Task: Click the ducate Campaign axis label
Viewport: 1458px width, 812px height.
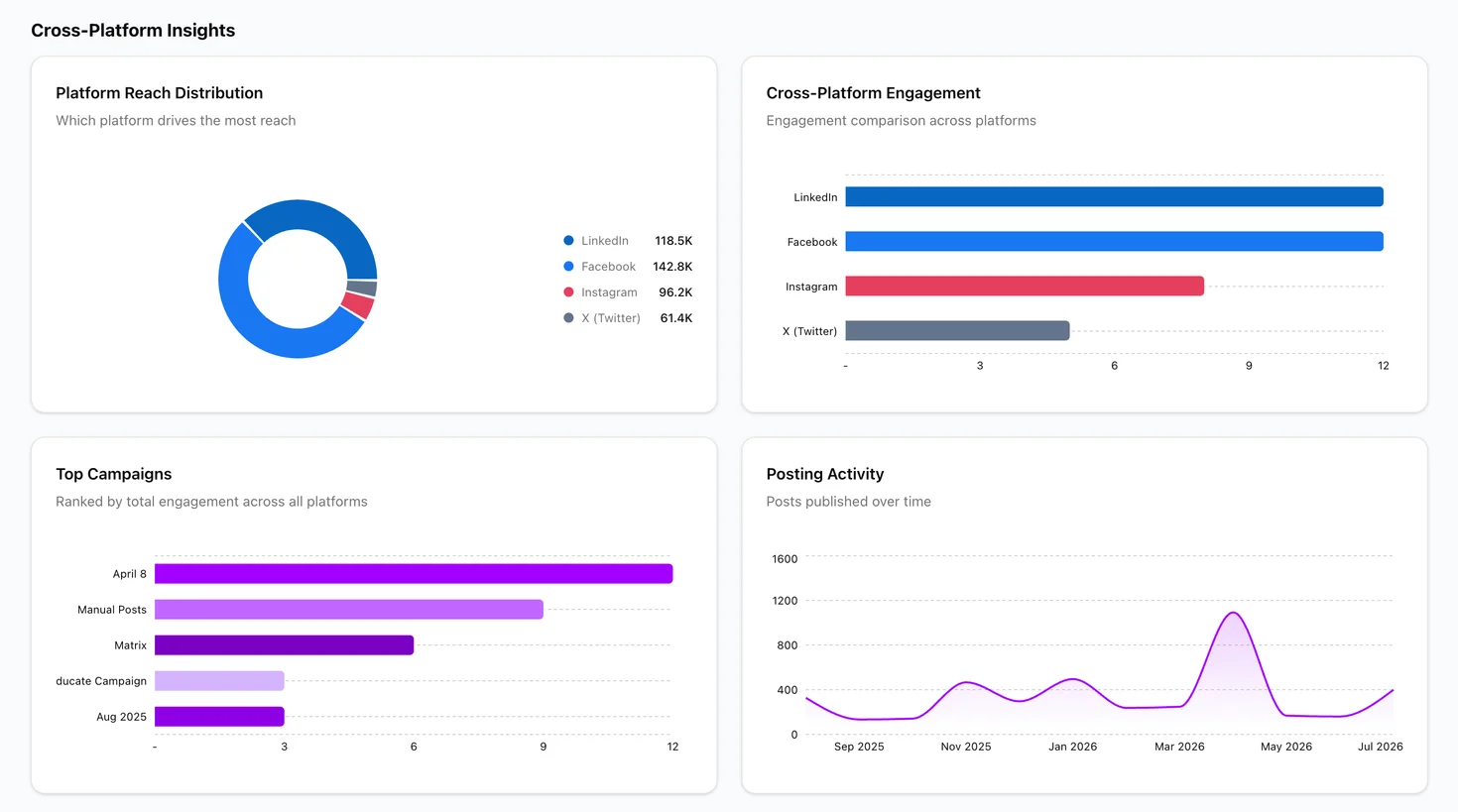Action: (101, 681)
